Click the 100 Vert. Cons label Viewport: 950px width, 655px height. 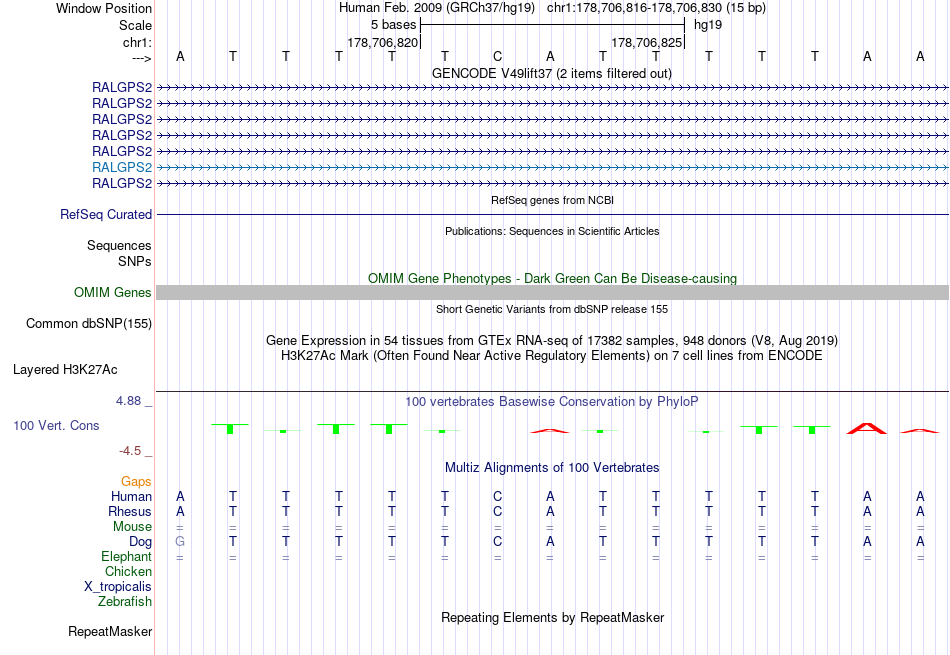pyautogui.click(x=56, y=425)
